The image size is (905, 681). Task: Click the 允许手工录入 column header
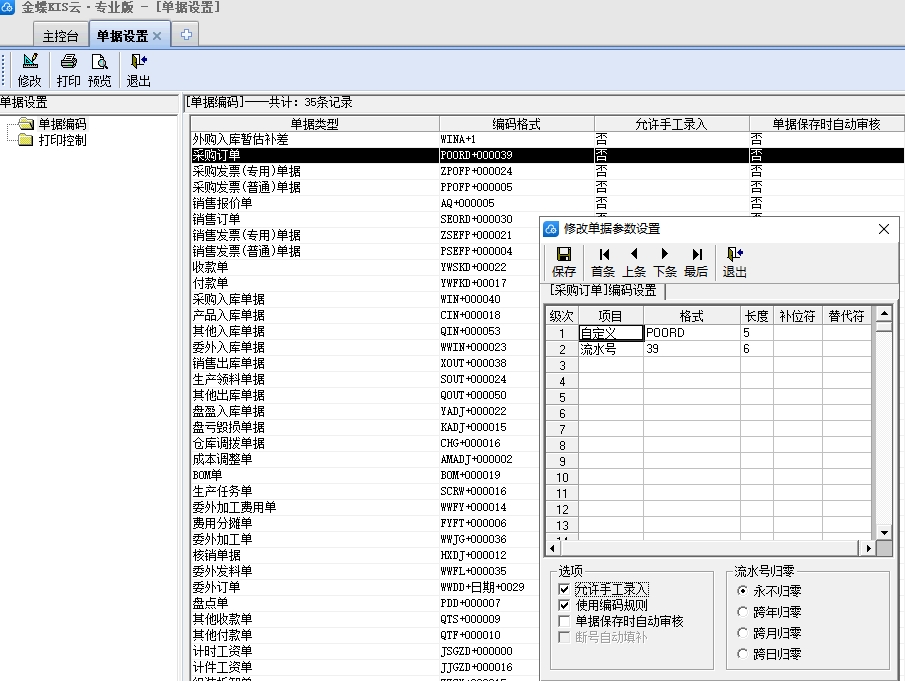pyautogui.click(x=671, y=124)
